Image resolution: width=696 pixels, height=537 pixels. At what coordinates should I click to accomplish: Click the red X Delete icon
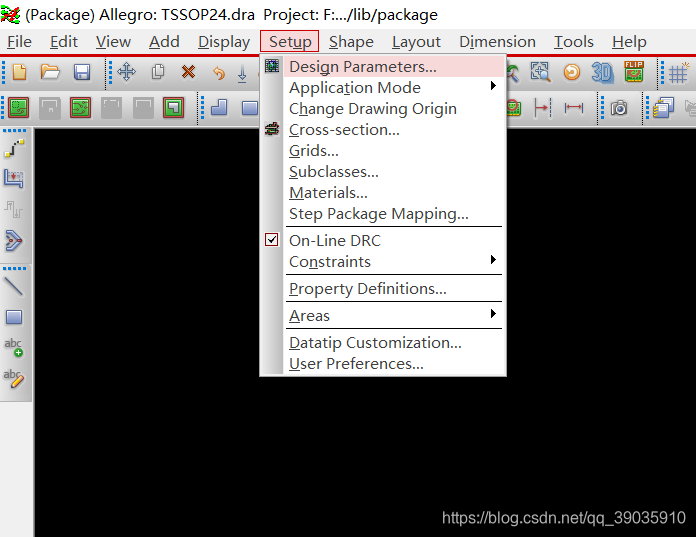coord(188,71)
